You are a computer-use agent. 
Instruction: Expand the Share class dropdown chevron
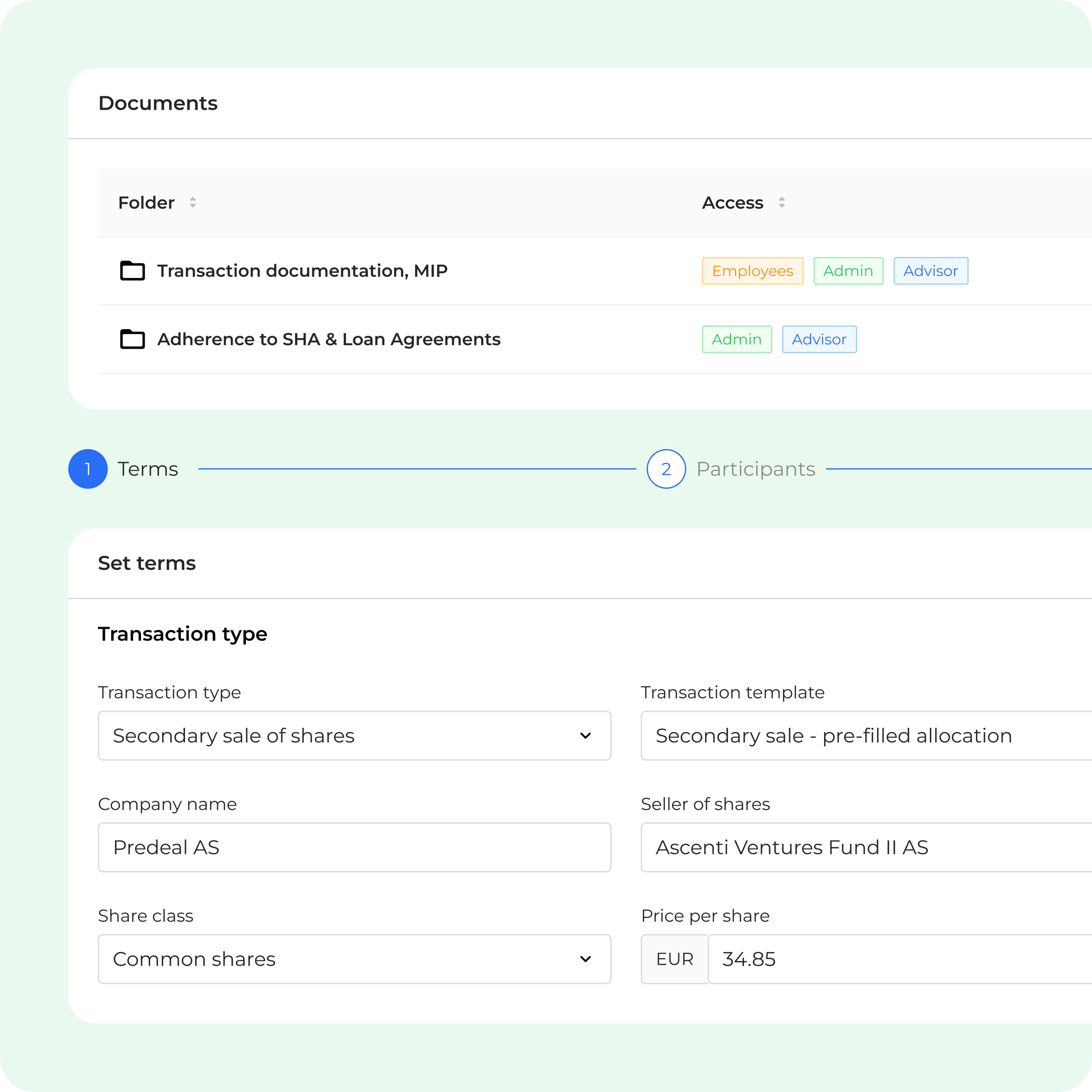[x=586, y=958]
